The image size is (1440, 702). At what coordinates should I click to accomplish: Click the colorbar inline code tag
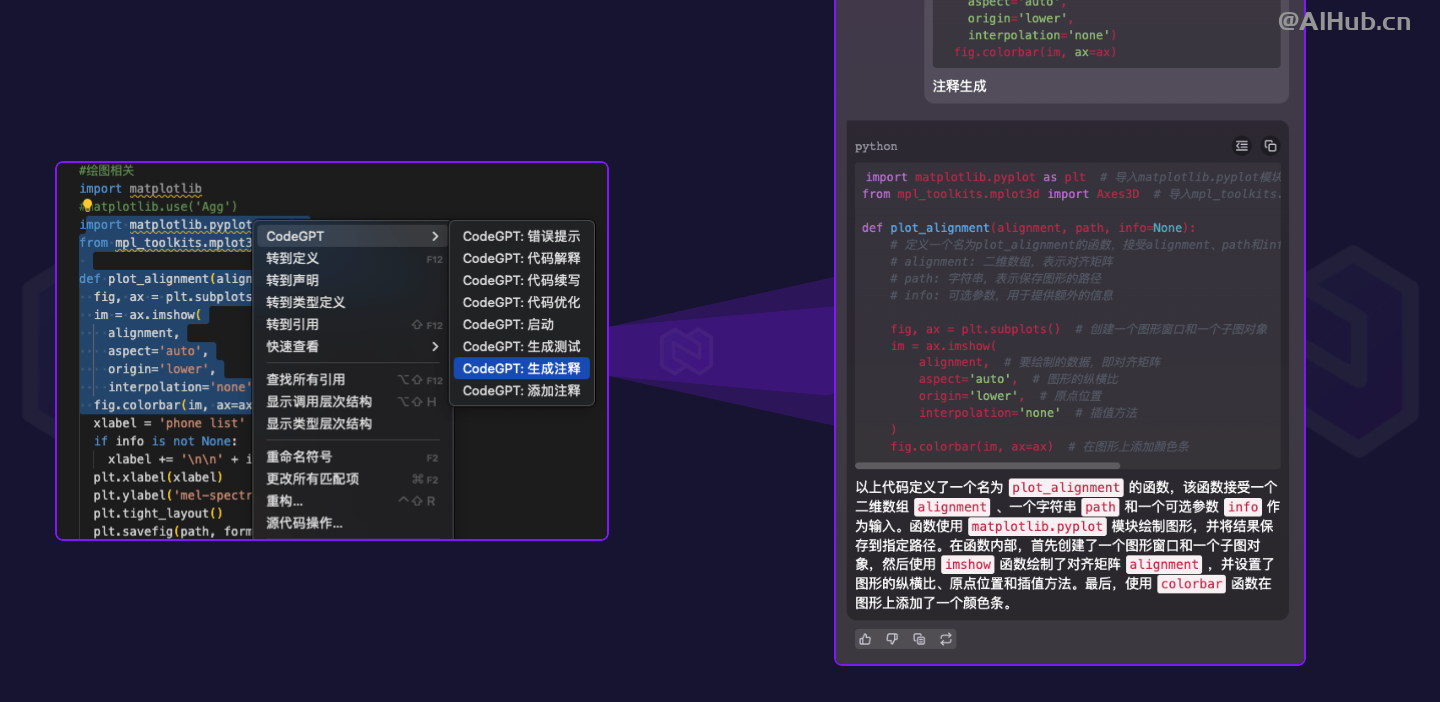tap(1192, 583)
